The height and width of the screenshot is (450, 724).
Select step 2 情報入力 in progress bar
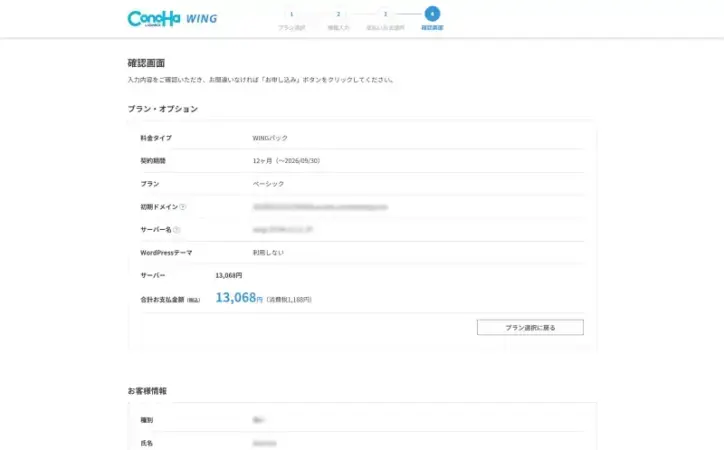tap(338, 14)
